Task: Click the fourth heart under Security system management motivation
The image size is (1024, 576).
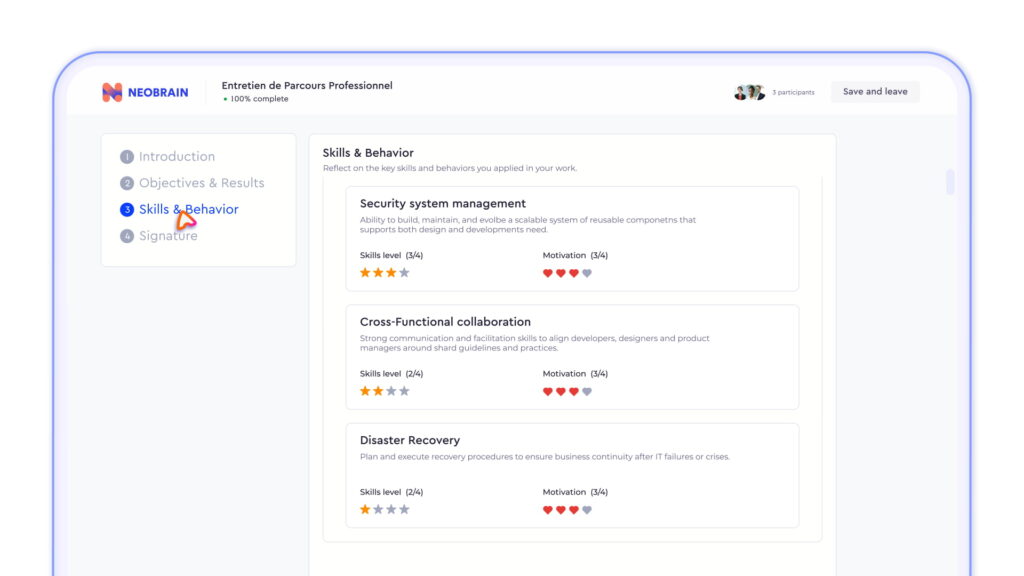Action: [x=587, y=272]
